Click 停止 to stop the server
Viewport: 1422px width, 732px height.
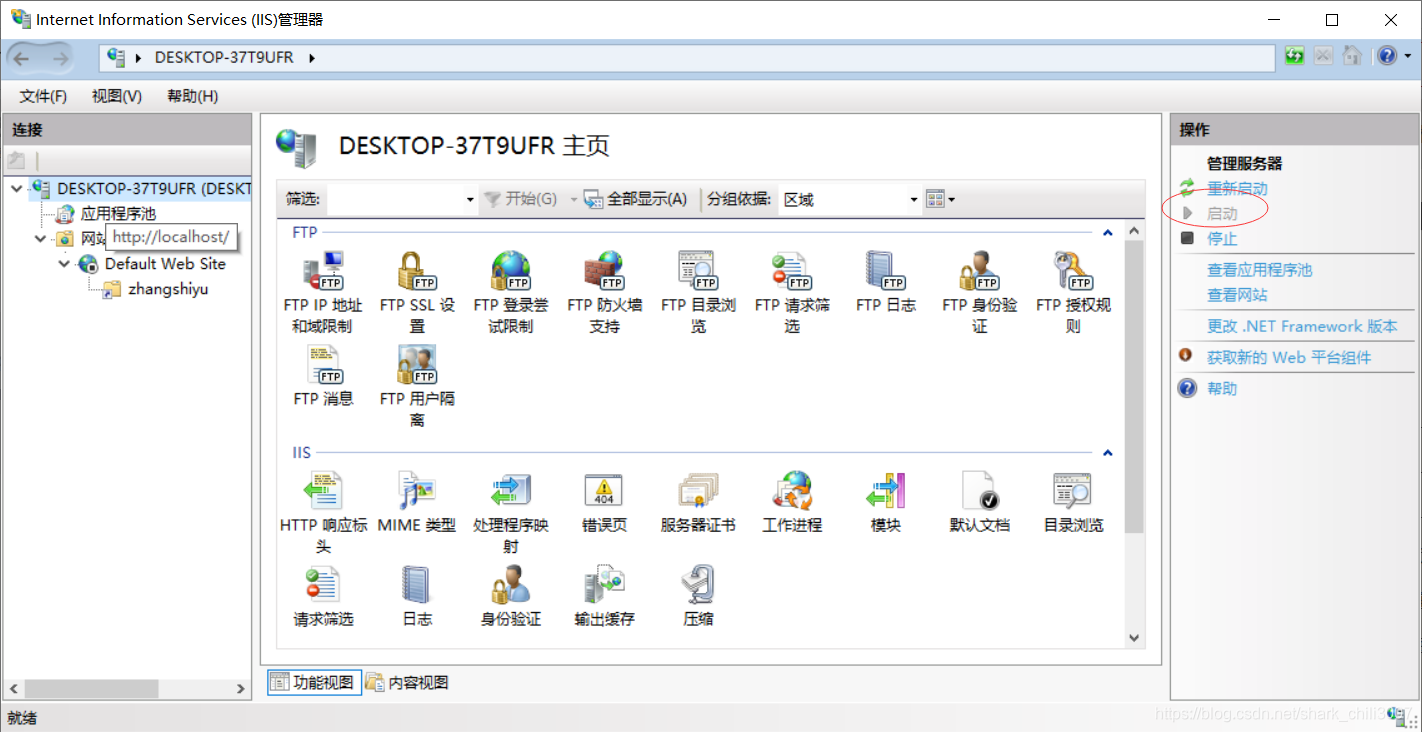click(1222, 239)
